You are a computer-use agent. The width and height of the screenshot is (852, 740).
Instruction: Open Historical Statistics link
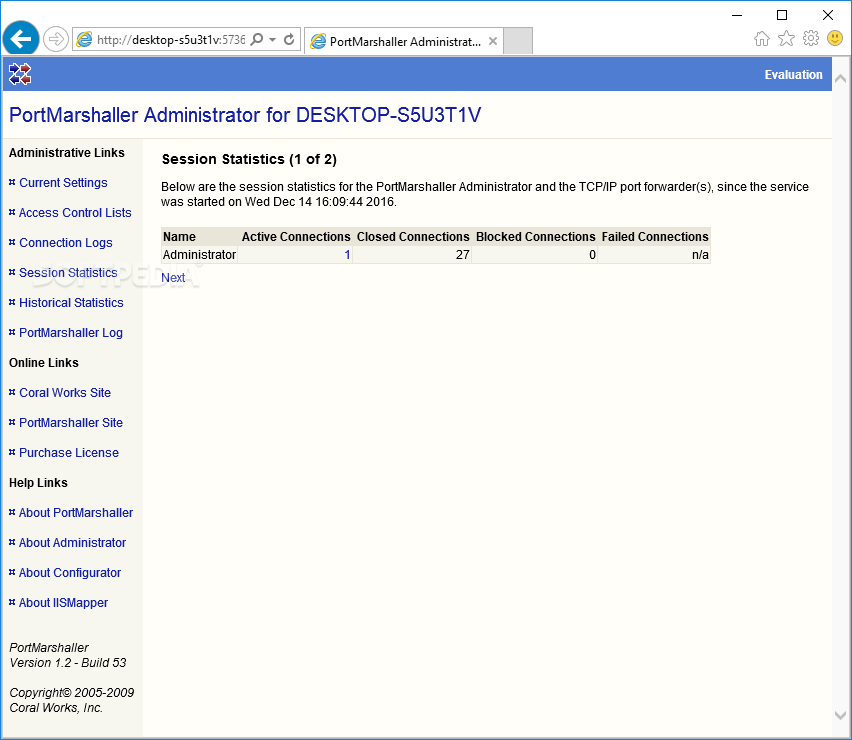tap(71, 303)
